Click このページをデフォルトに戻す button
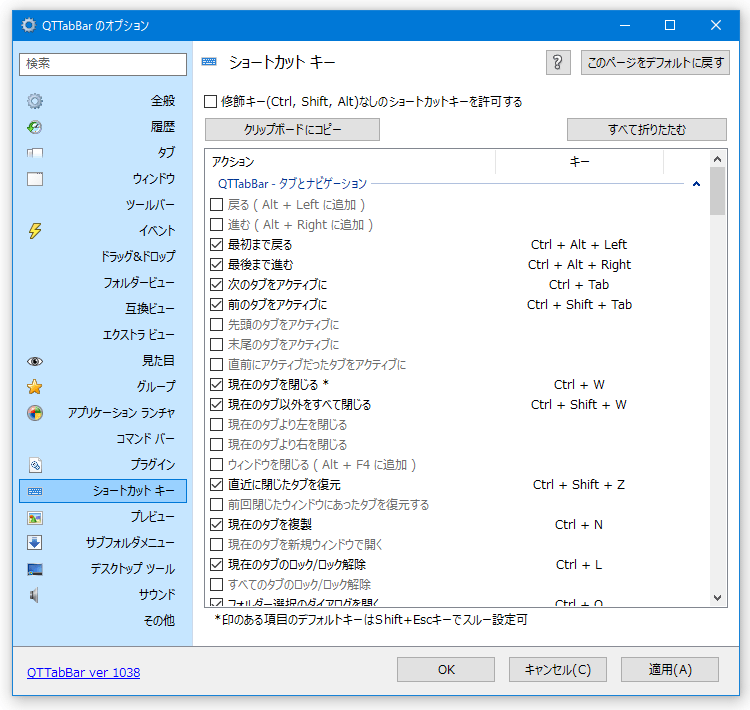The height and width of the screenshot is (710, 750). click(x=655, y=63)
